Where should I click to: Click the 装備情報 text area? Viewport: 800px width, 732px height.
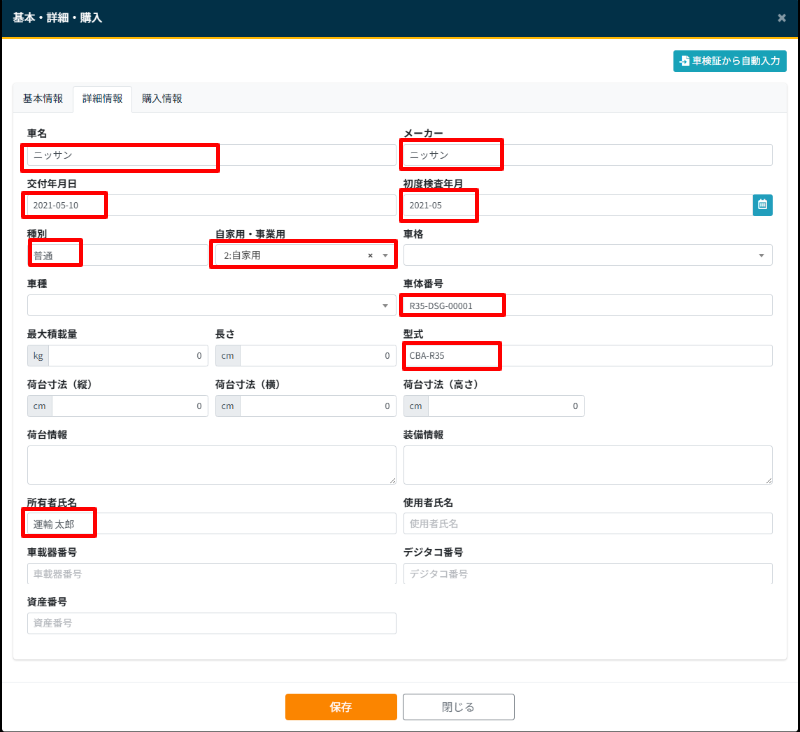588,465
